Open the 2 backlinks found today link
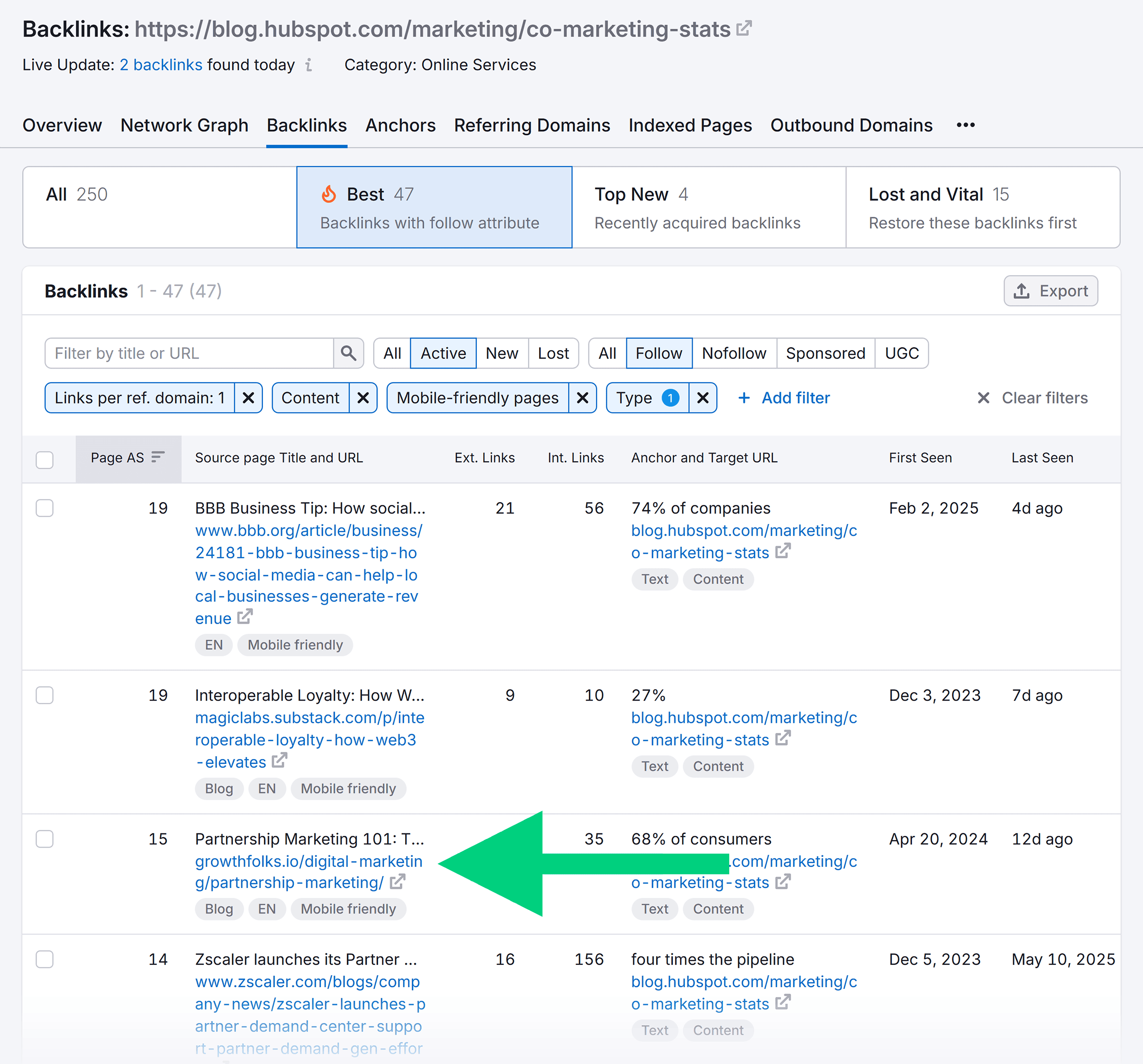Viewport: 1143px width, 1064px height. (161, 65)
